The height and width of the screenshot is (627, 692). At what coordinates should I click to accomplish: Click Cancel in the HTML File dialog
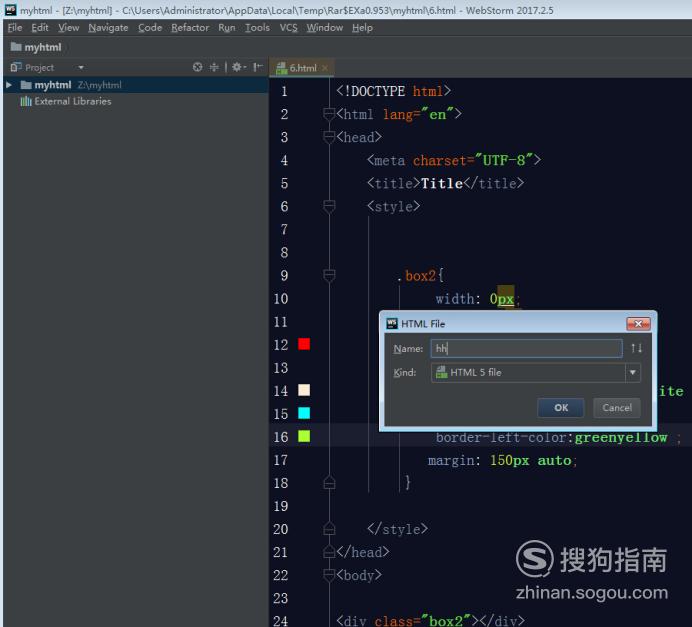(x=617, y=408)
